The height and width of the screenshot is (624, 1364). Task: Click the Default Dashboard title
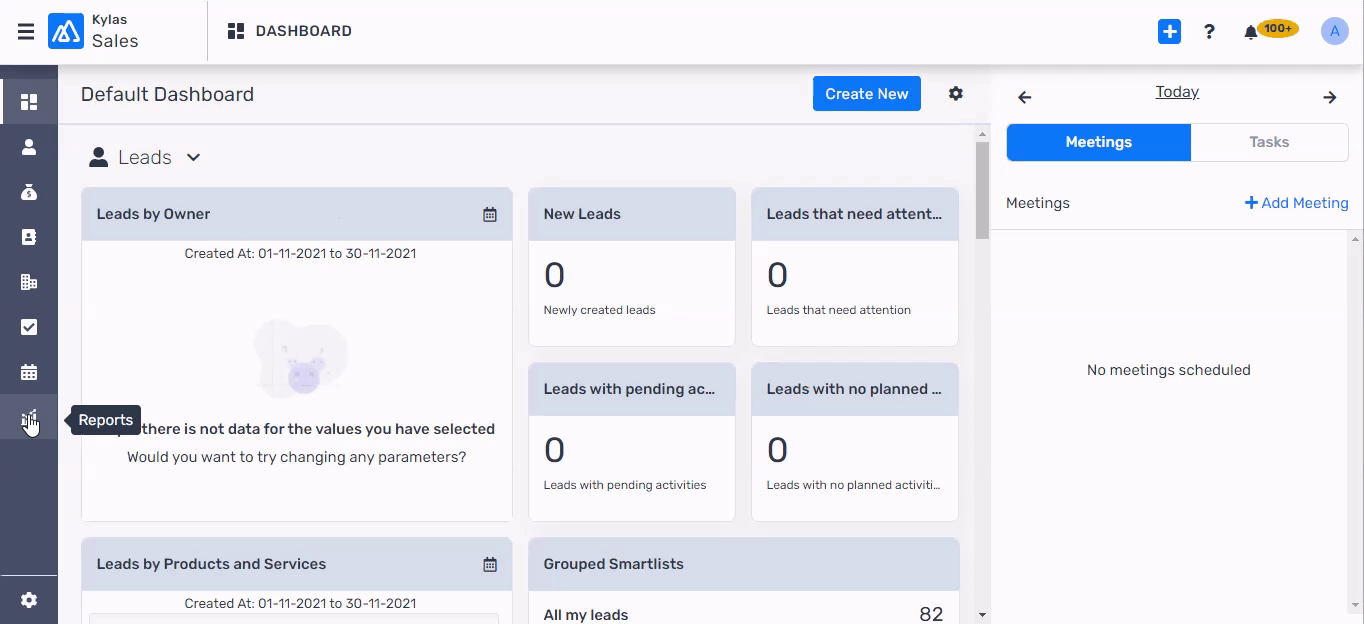pyautogui.click(x=167, y=94)
